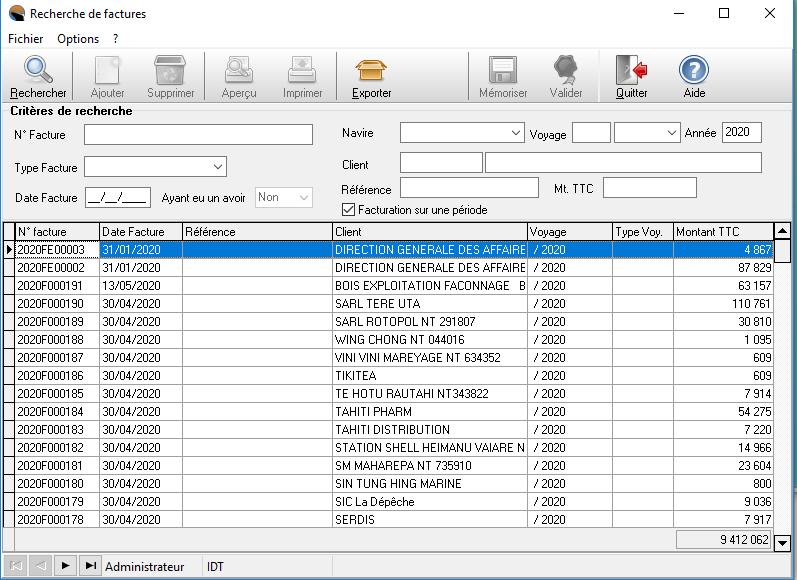Open the Options menu
The image size is (797, 580).
point(78,39)
